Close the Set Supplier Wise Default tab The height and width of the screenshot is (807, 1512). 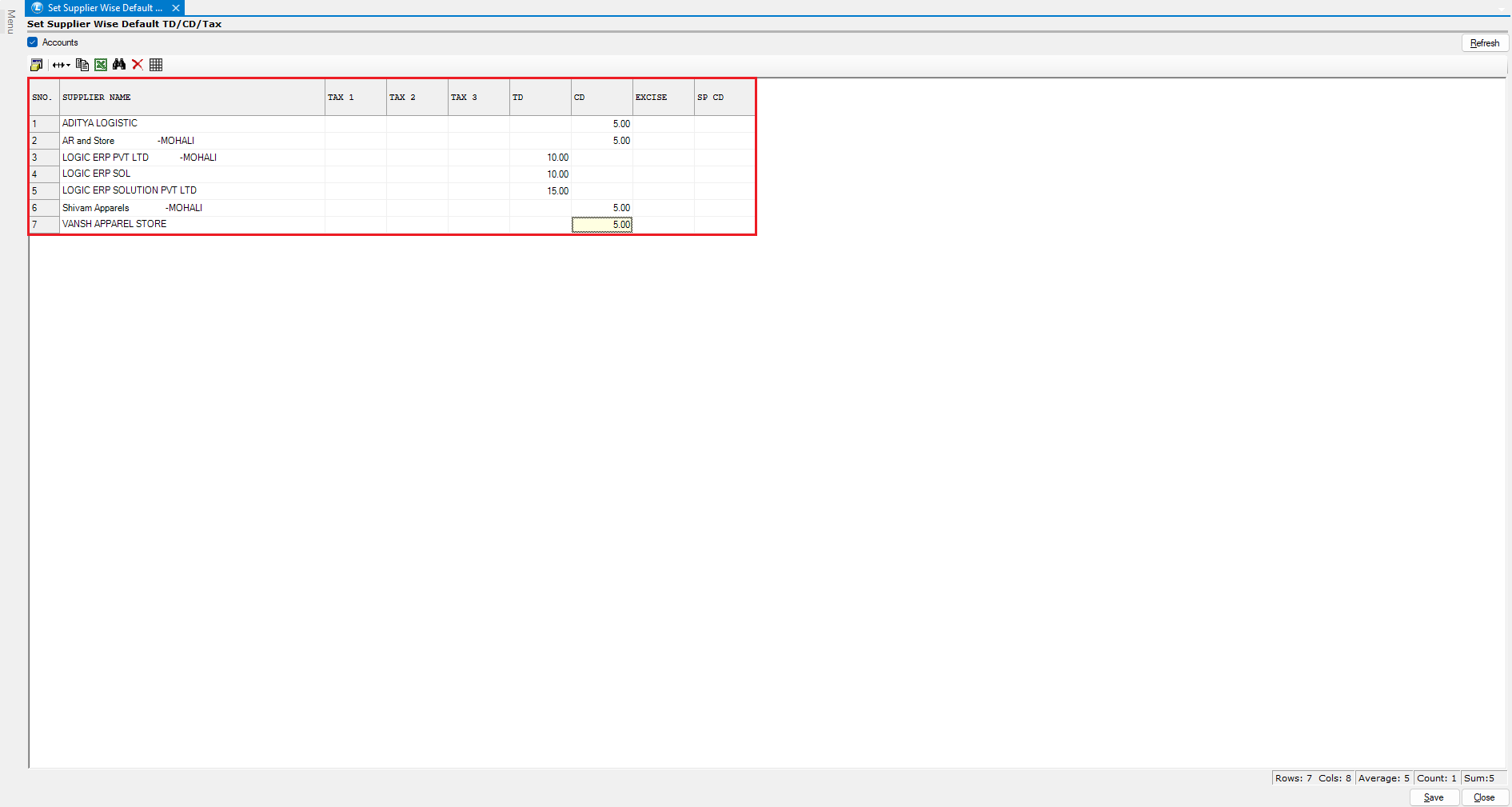tap(176, 8)
